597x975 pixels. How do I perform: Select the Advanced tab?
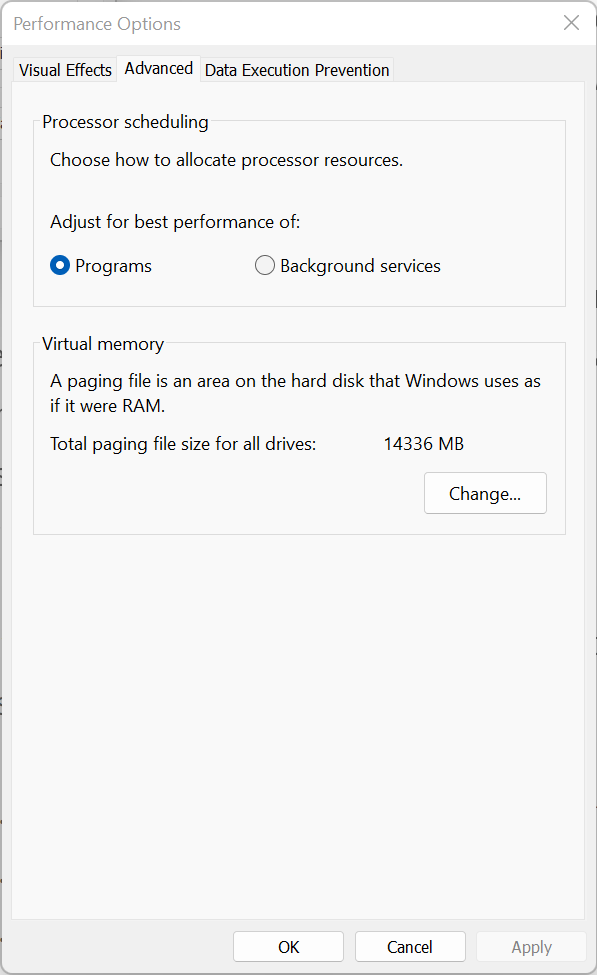(x=159, y=68)
